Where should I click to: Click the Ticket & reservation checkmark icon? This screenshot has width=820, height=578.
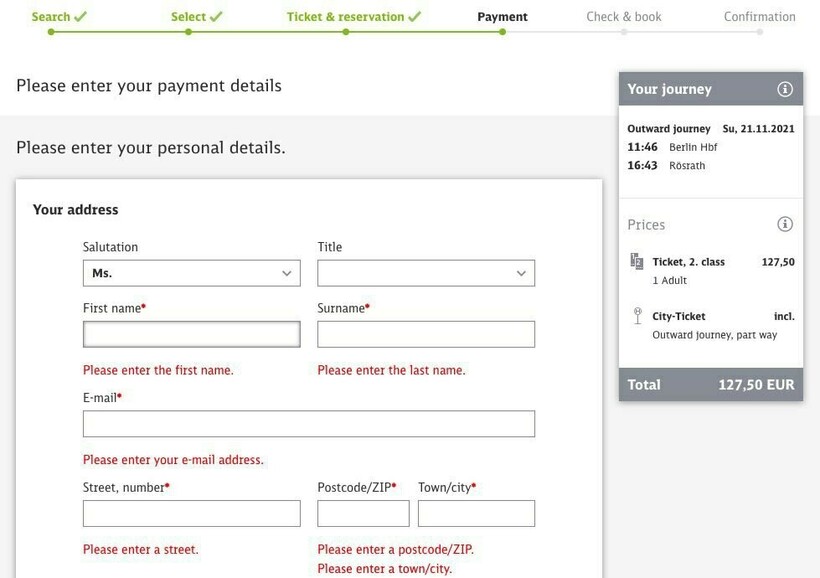point(415,17)
